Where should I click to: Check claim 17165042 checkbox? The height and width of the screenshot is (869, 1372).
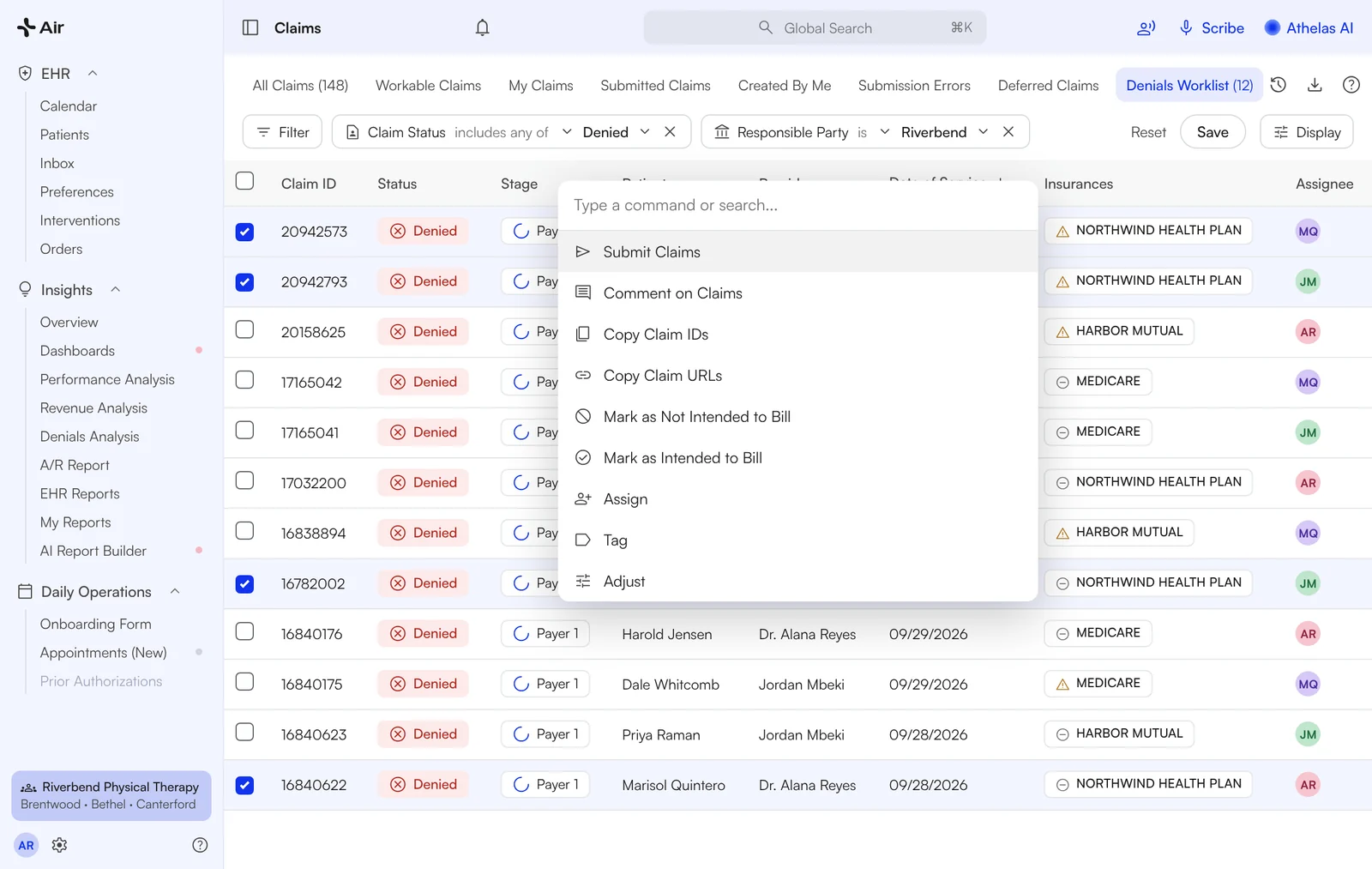point(244,380)
